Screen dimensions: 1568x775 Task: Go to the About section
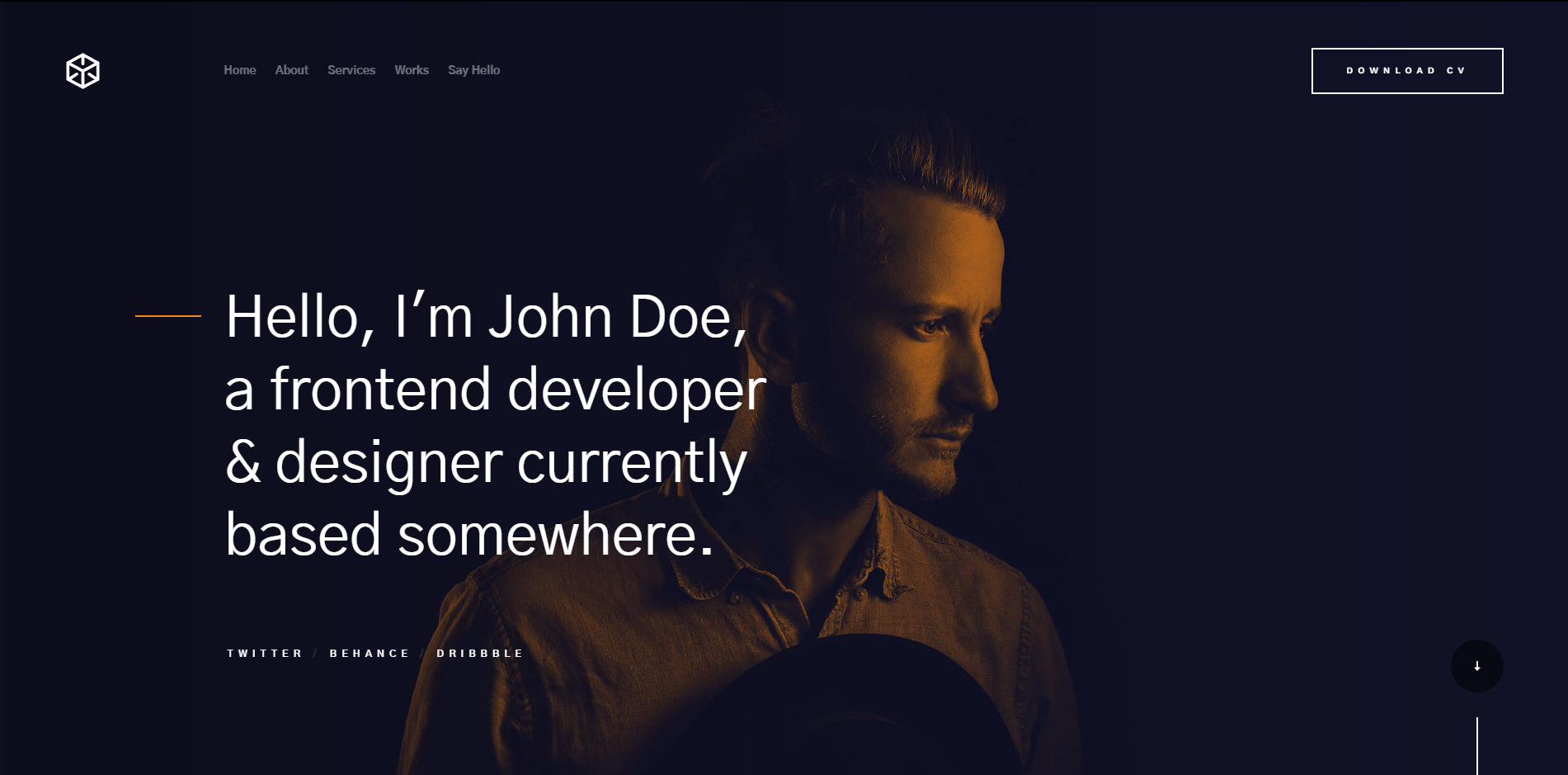click(292, 70)
